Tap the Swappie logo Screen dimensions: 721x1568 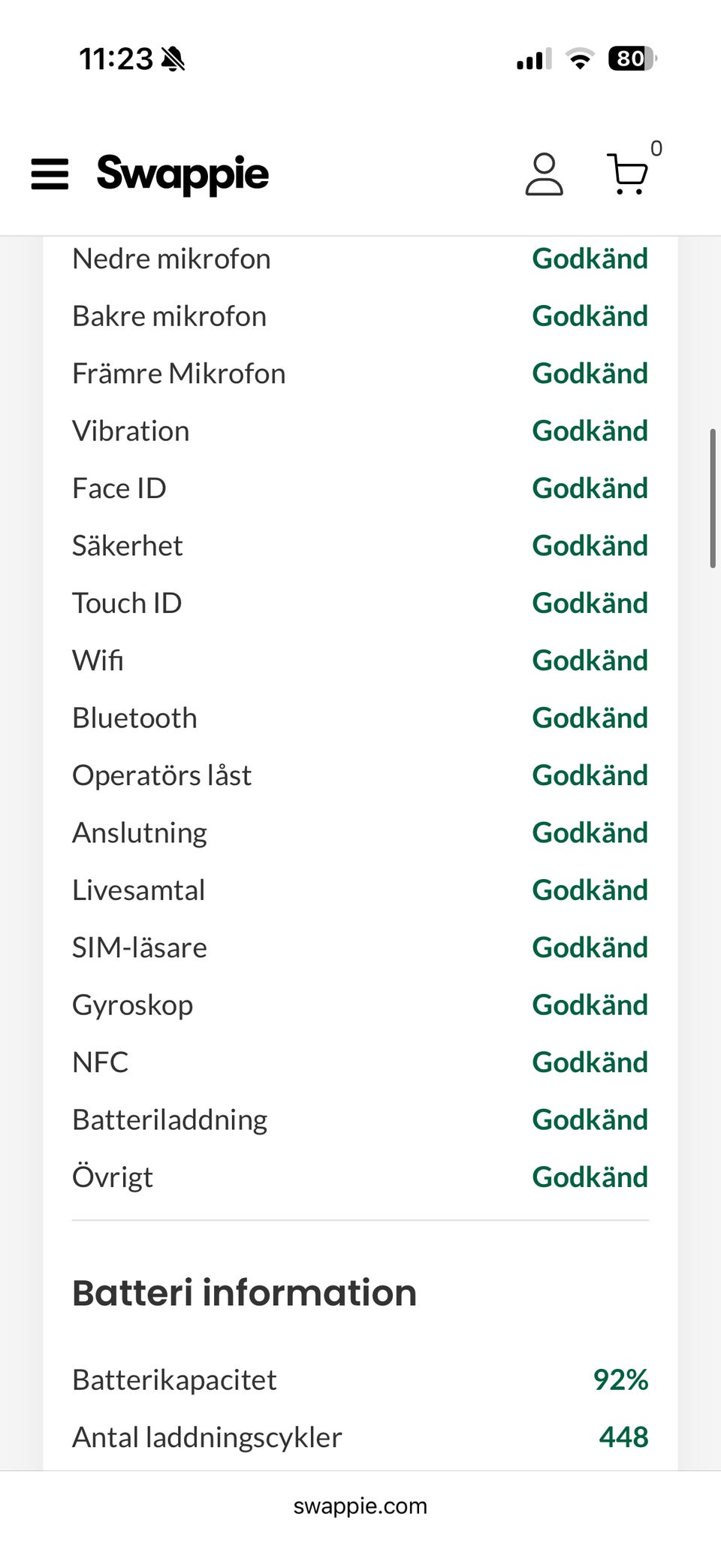183,174
